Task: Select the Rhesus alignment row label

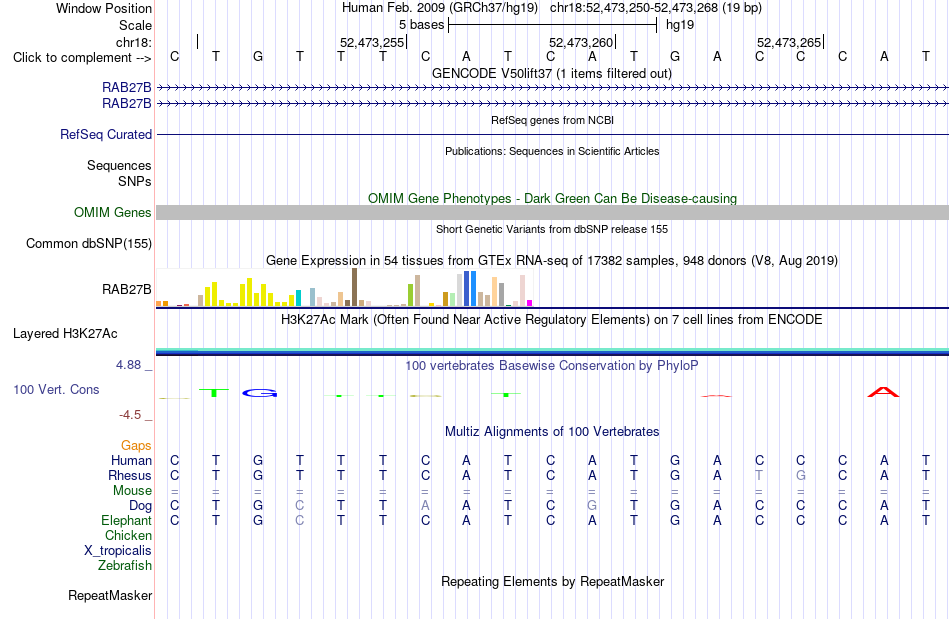Action: 130,475
